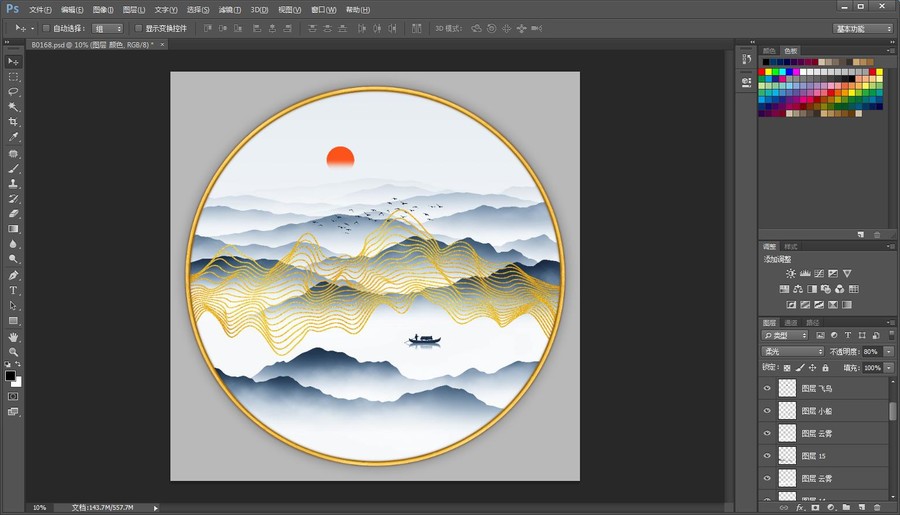Create a new group folder in Layers
Viewport: 900px width, 515px height.
pyautogui.click(x=846, y=508)
